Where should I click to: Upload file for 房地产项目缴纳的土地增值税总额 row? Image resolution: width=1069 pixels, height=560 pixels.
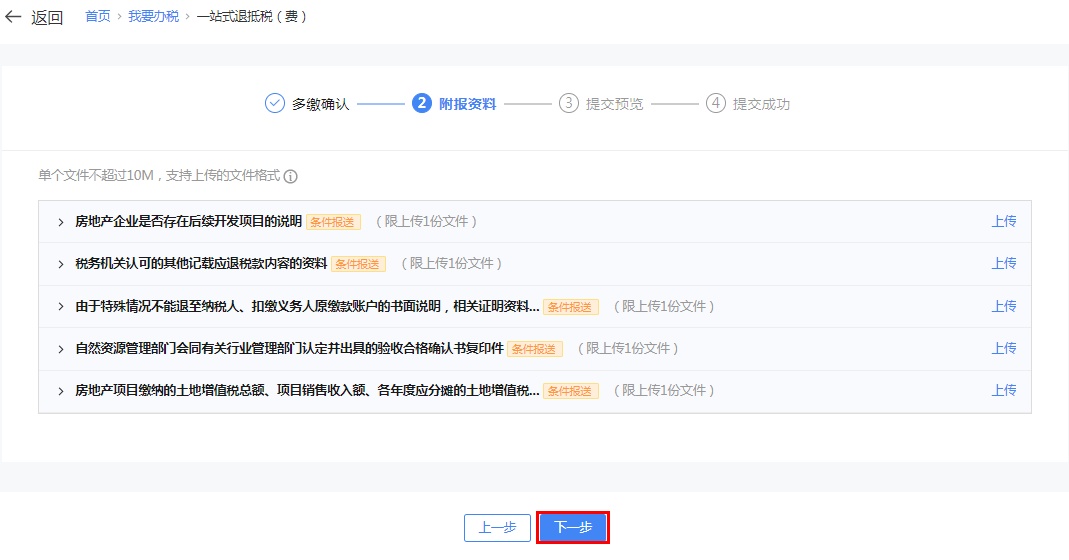coord(1003,391)
